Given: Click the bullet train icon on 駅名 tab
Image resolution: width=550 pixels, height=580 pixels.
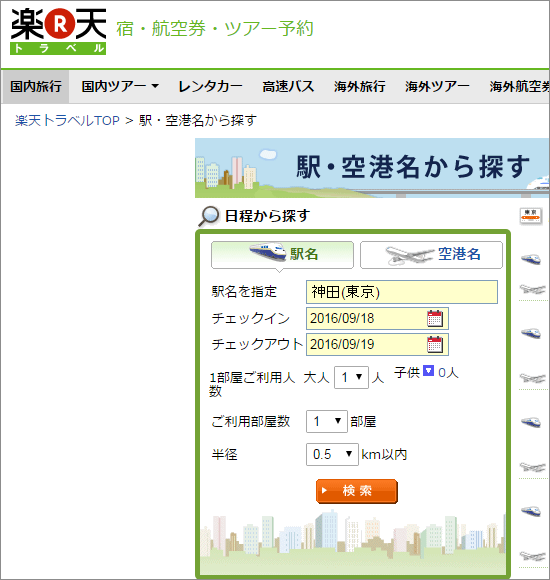Looking at the screenshot, I should [x=268, y=252].
